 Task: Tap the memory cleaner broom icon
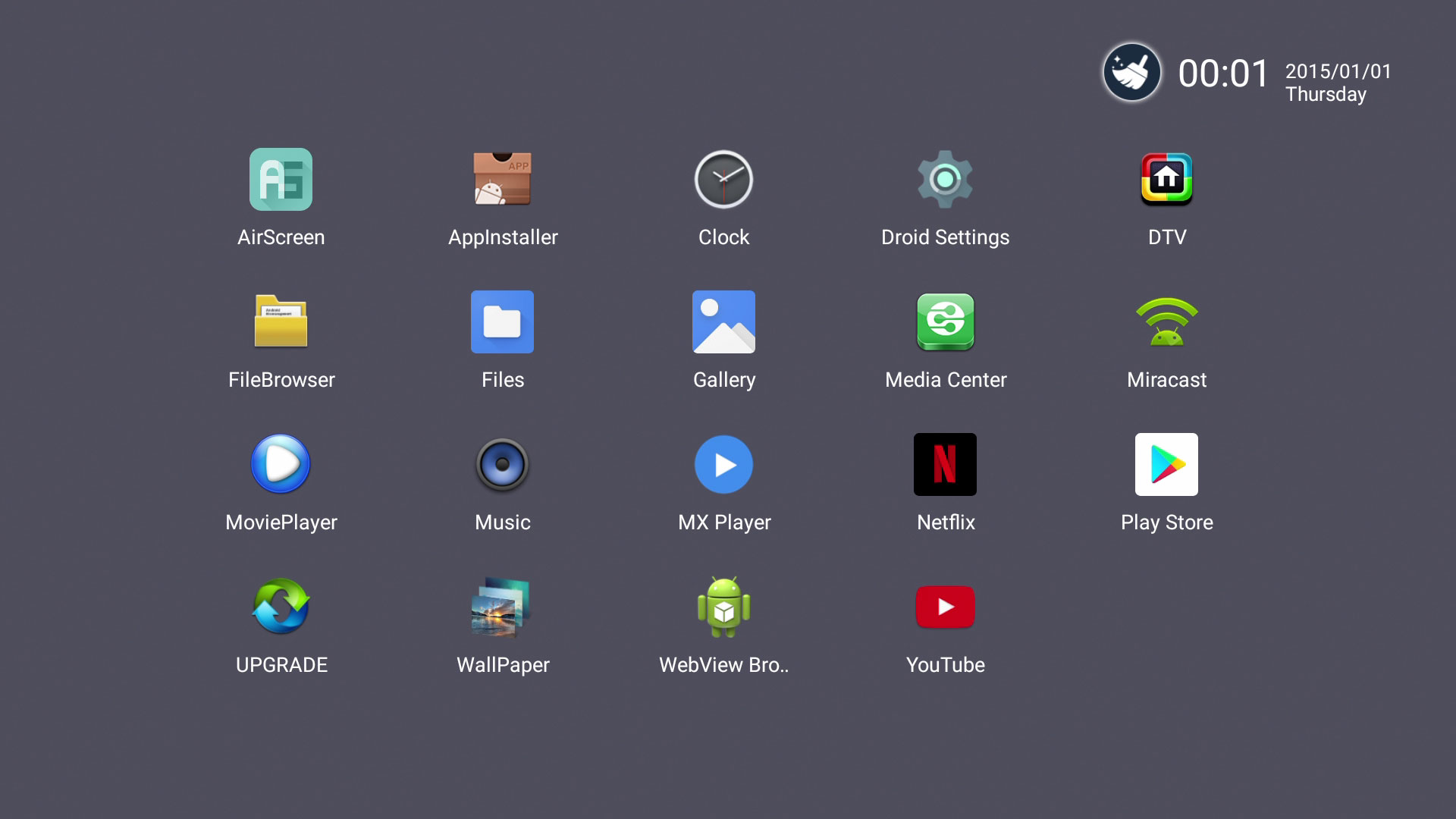(1131, 73)
